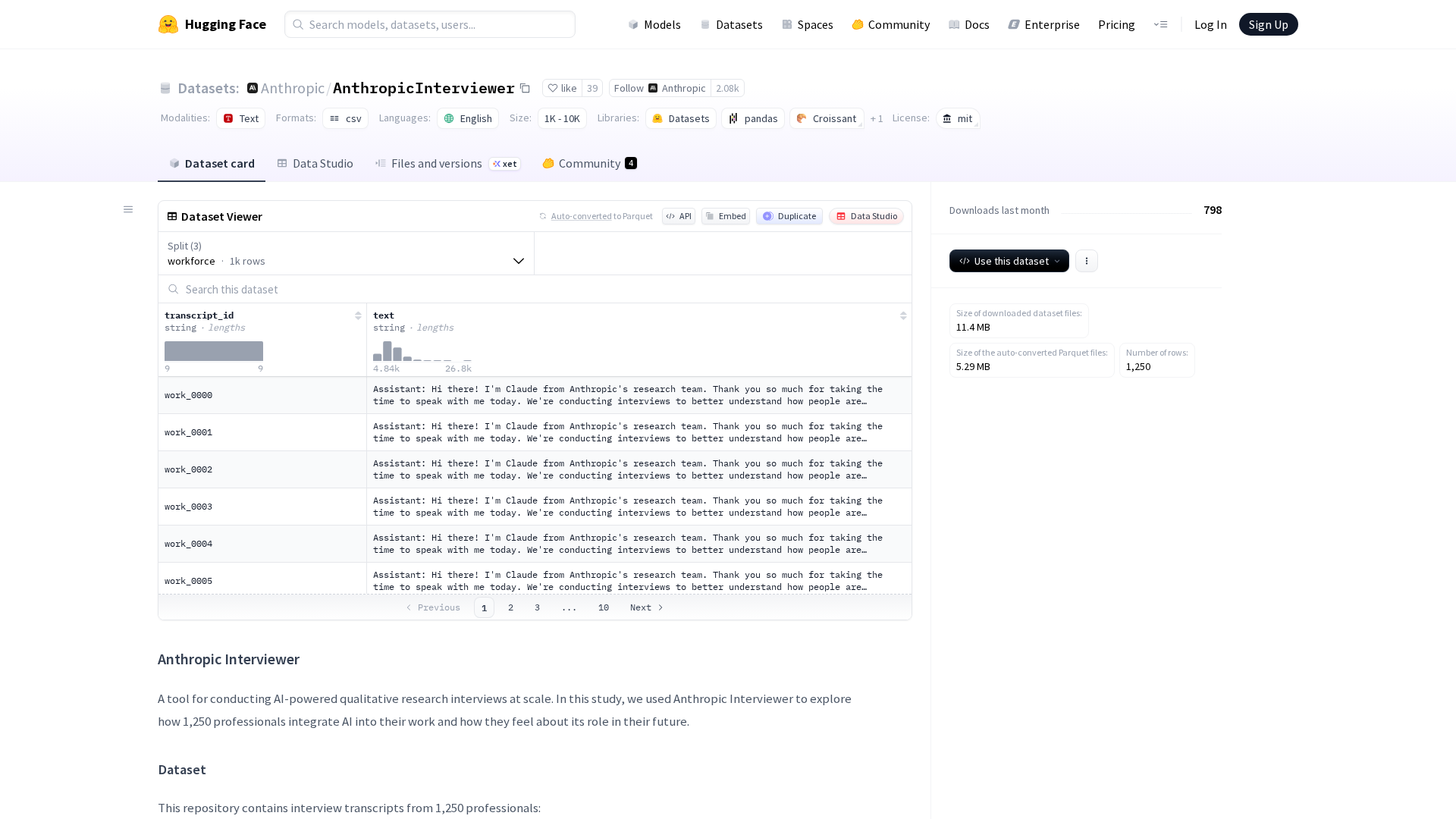The width and height of the screenshot is (1456, 819).
Task: Click the API button in Dataset Viewer
Action: point(679,217)
